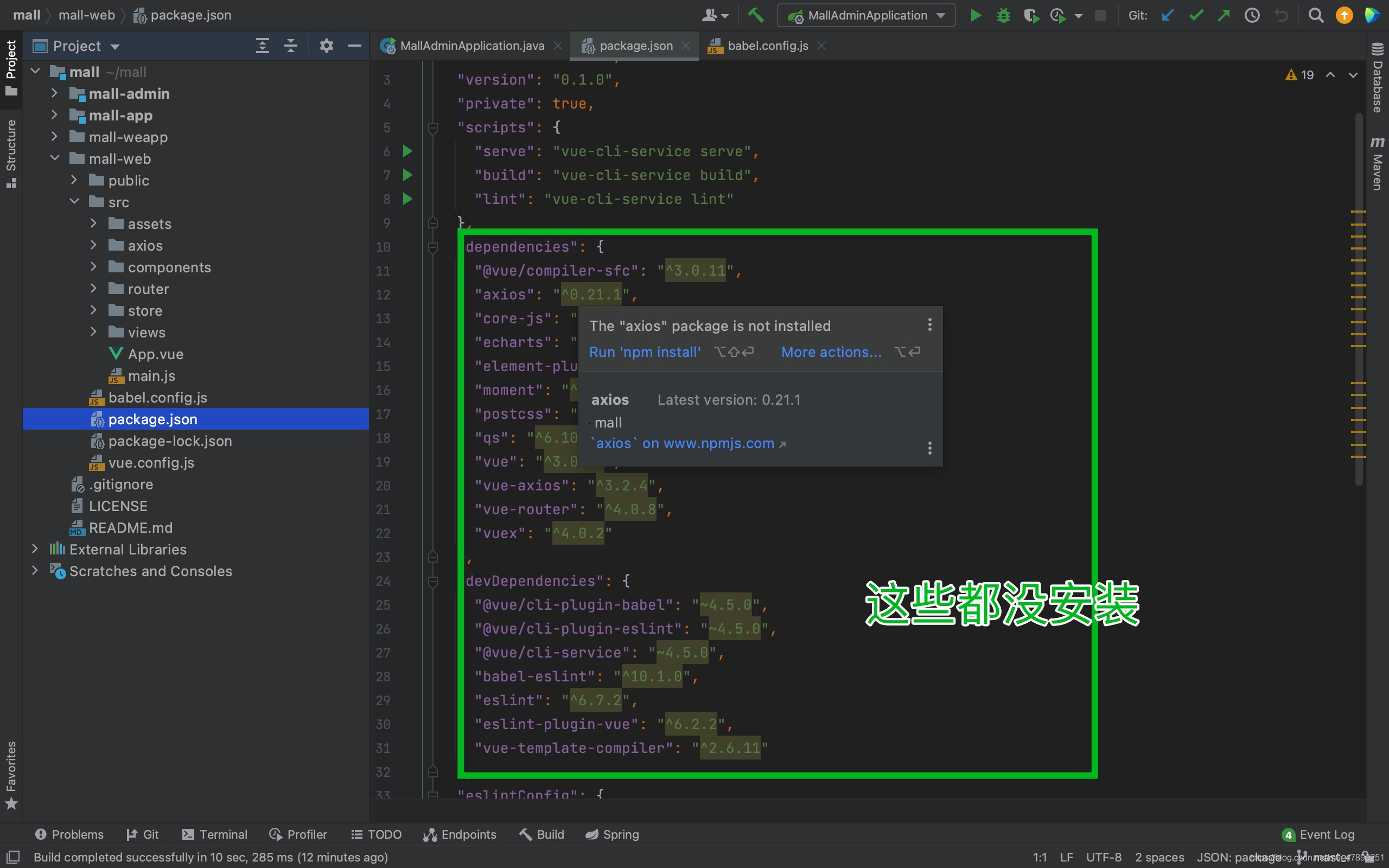Click the Run button to start application
Viewport: 1389px width, 868px height.
coord(975,16)
